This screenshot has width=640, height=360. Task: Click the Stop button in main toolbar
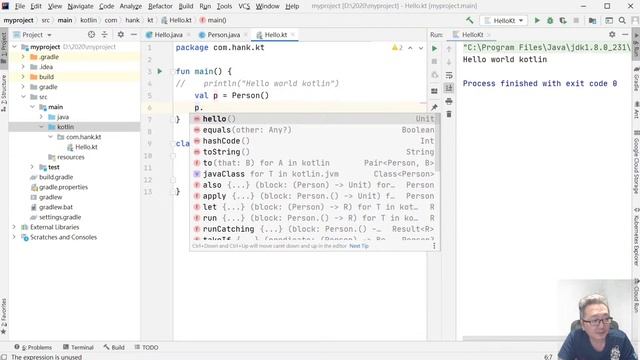pyautogui.click(x=576, y=20)
